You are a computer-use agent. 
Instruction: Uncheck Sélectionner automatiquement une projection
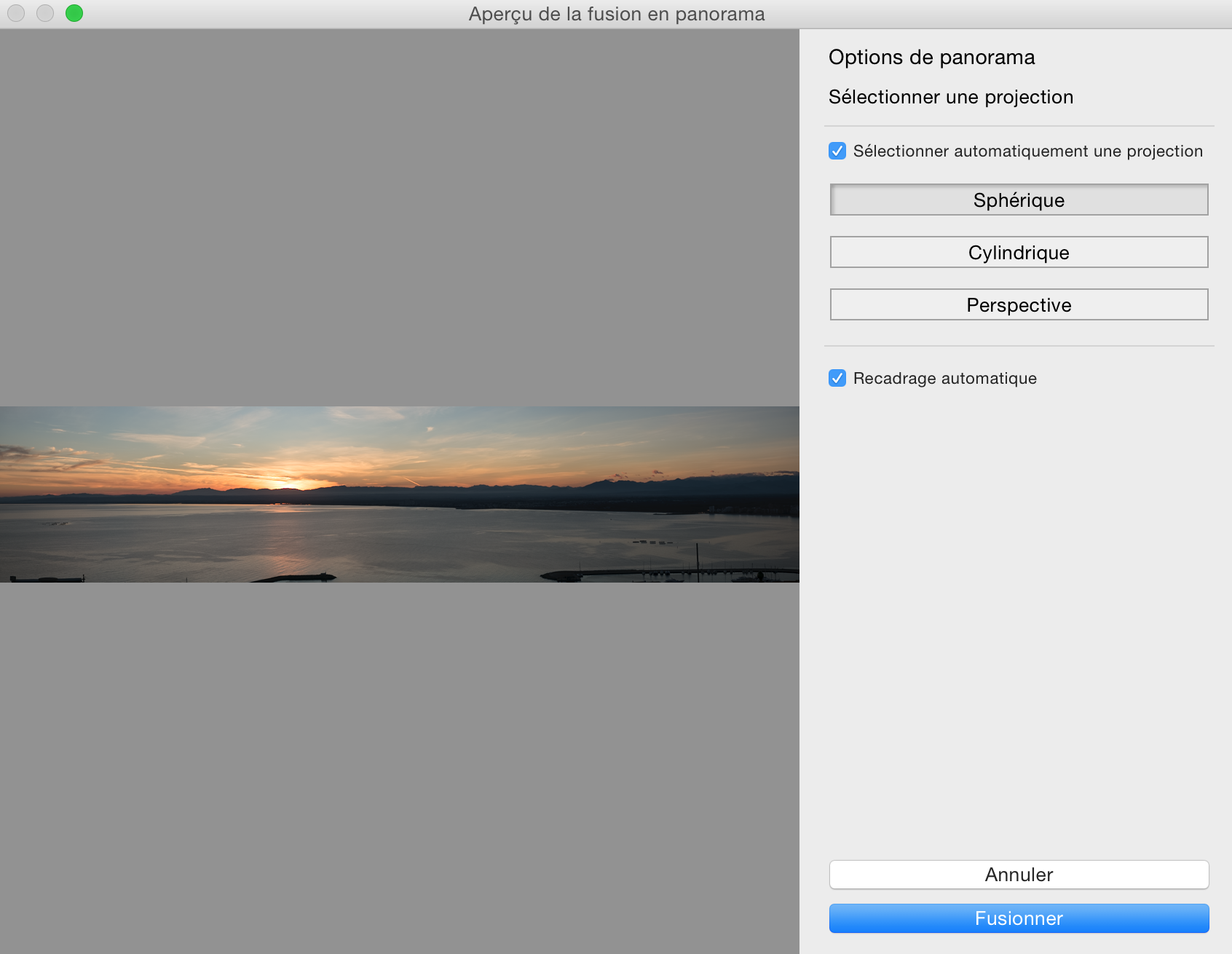[x=837, y=151]
